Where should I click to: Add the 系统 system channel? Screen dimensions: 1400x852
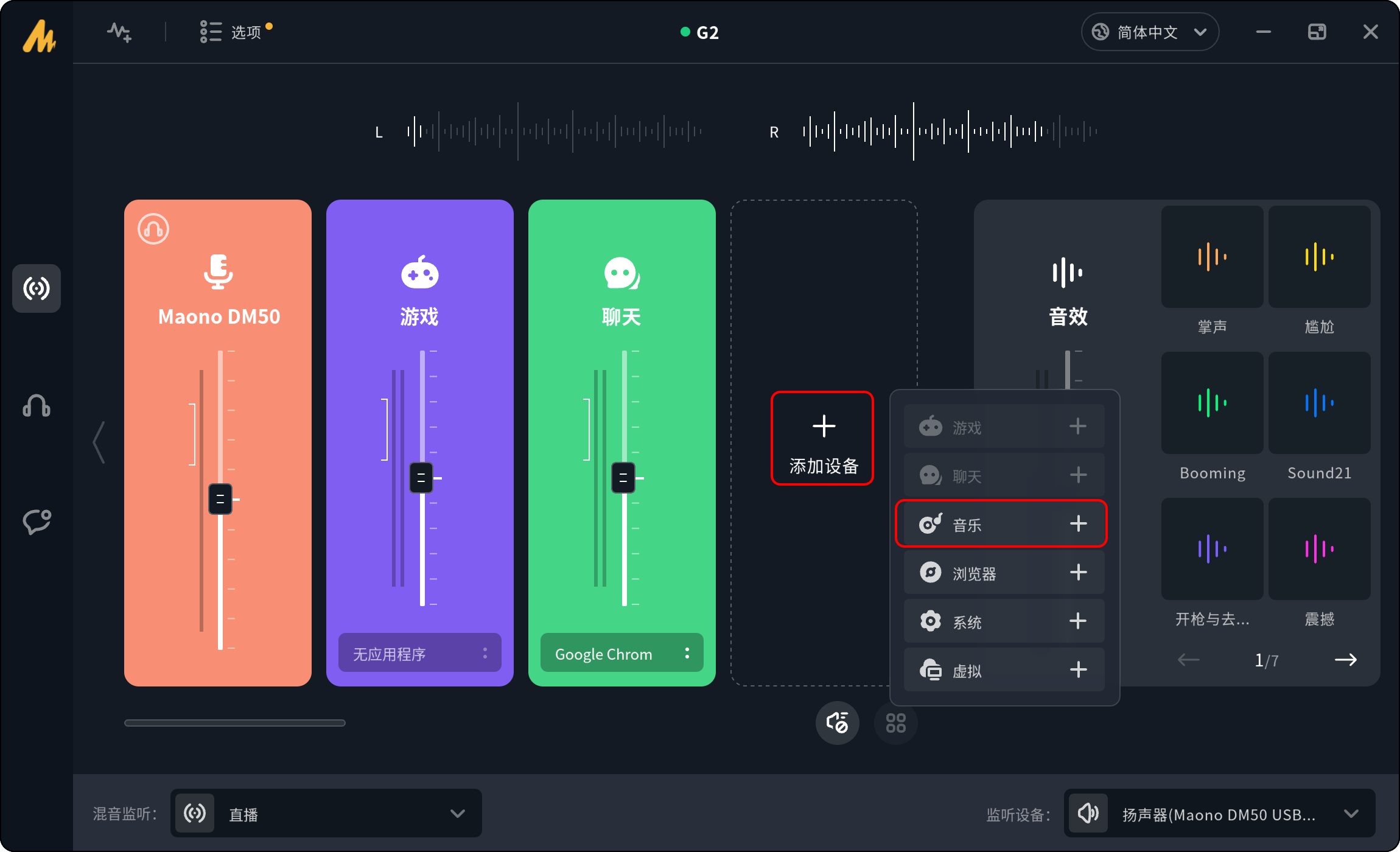1078,621
